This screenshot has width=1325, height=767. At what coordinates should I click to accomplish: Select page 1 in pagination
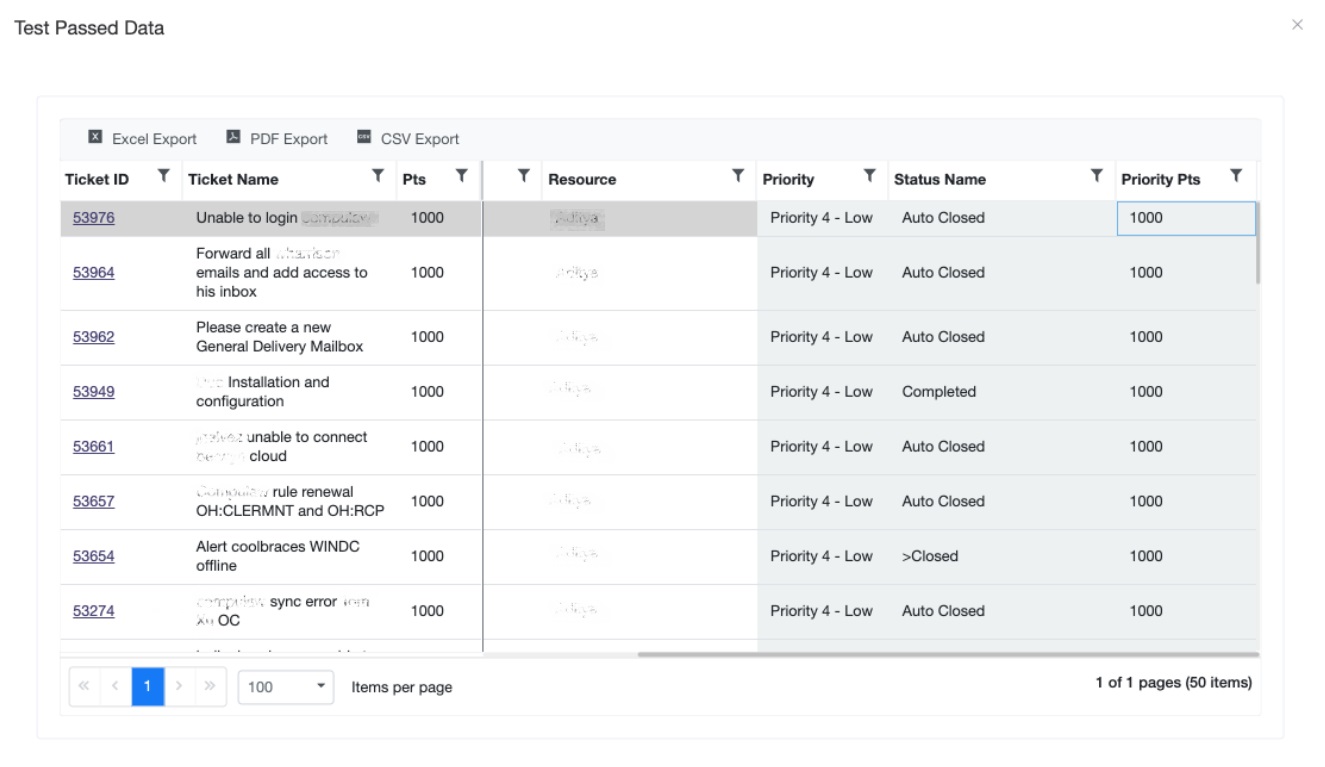click(x=147, y=687)
